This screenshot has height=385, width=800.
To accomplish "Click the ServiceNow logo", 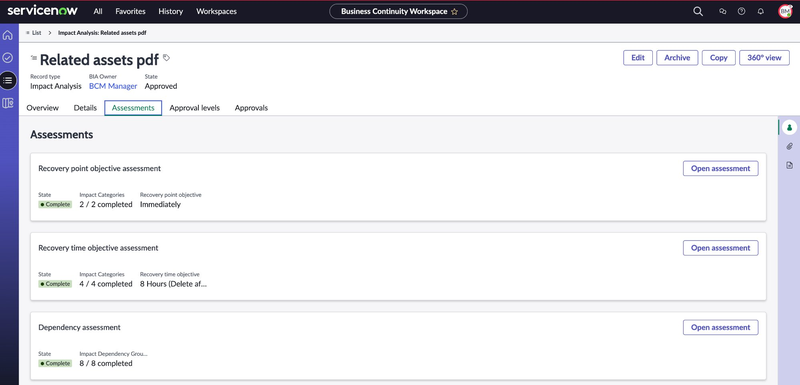I will (42, 11).
